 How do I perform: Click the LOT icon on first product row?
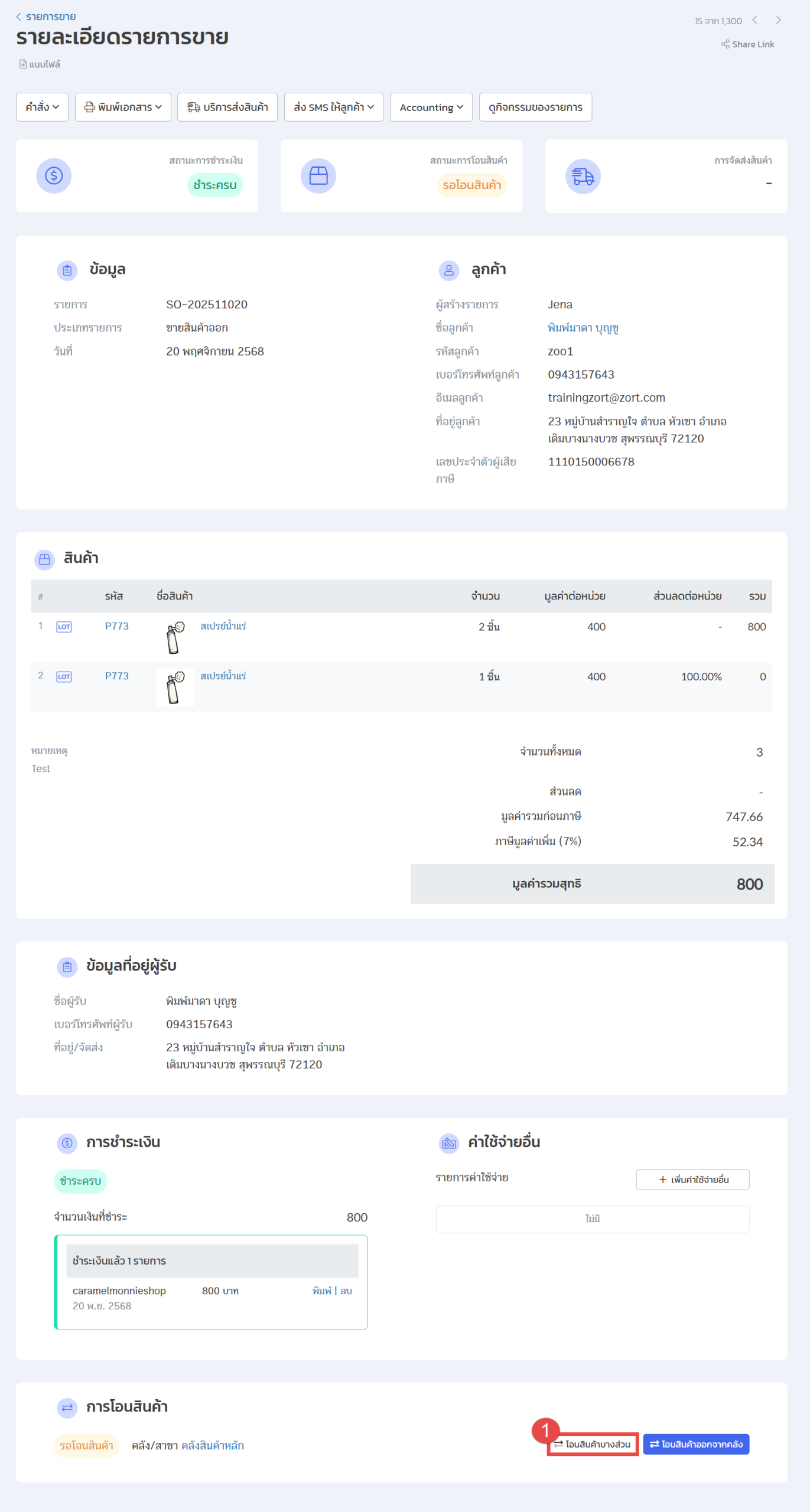point(64,627)
